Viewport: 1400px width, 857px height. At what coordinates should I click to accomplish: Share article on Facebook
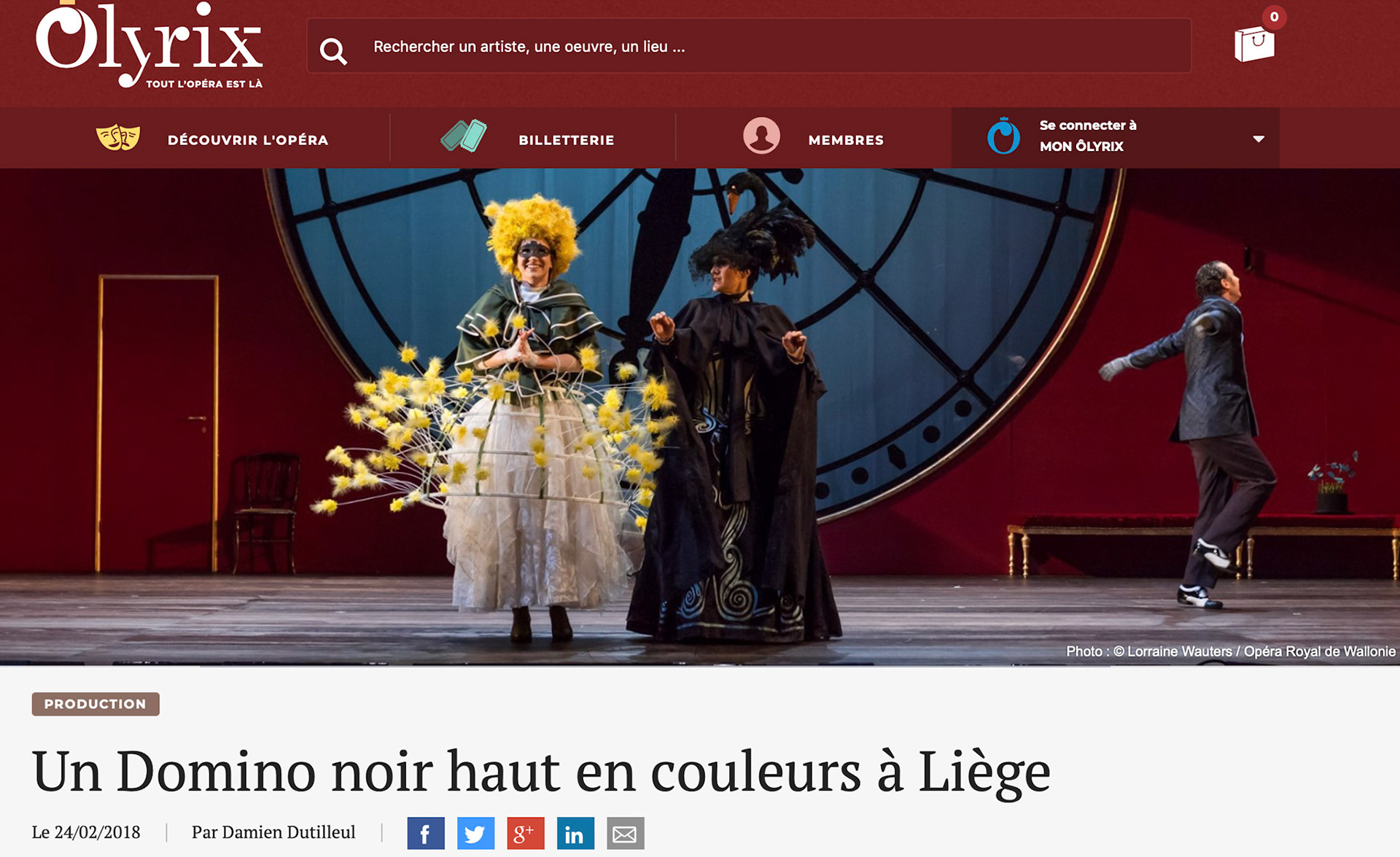point(426,834)
